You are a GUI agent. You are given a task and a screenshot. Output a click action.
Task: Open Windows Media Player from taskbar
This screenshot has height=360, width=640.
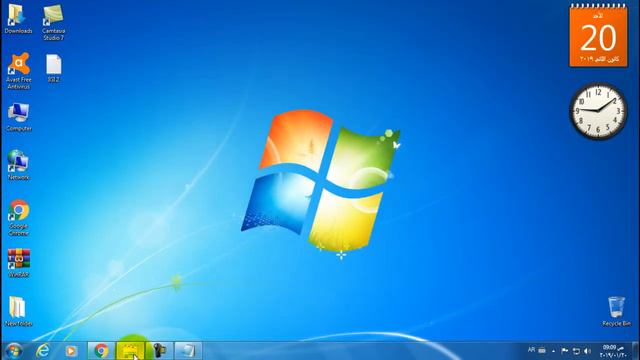pyautogui.click(x=71, y=351)
